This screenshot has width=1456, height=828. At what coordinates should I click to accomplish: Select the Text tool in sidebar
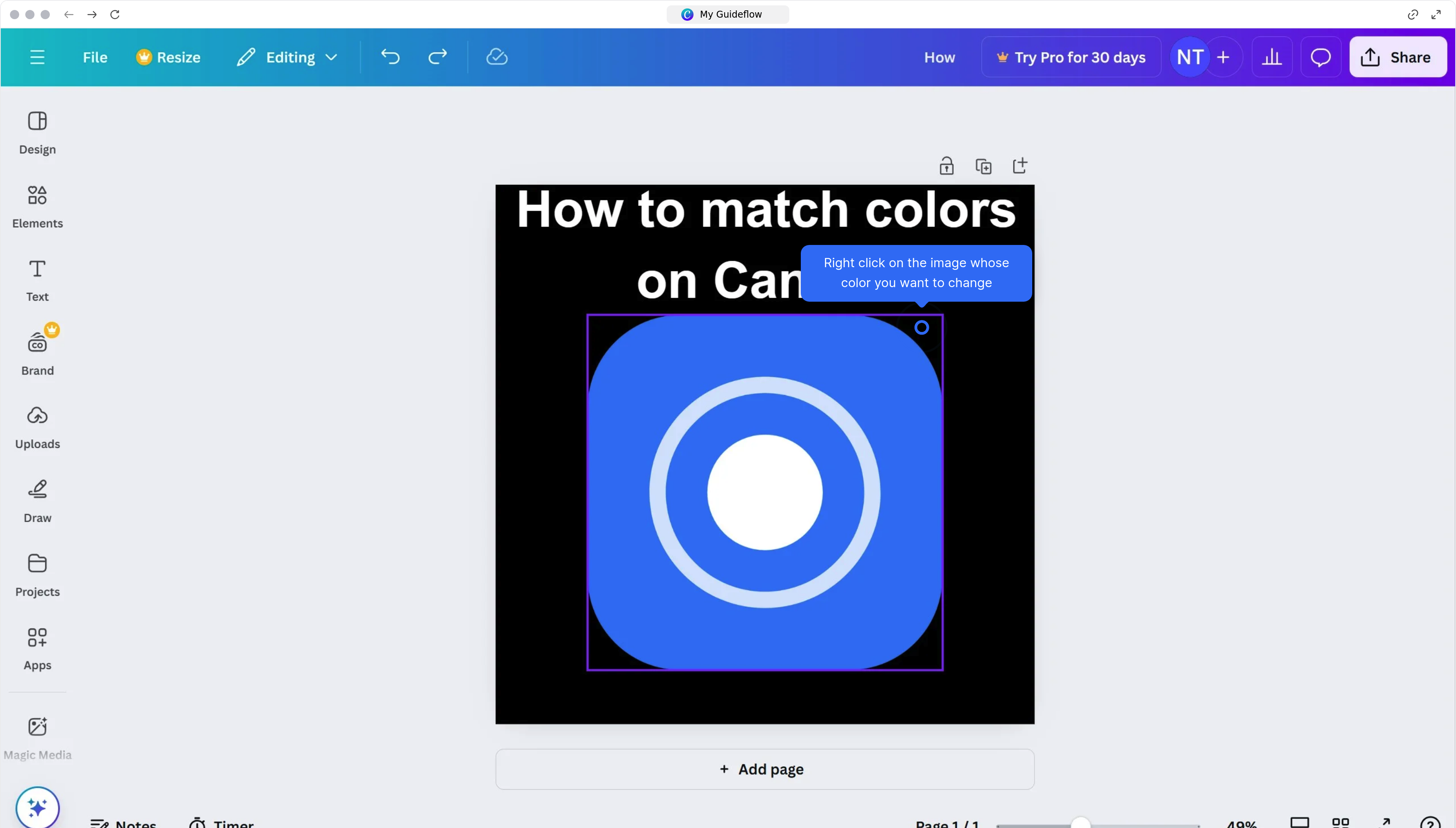coord(37,279)
